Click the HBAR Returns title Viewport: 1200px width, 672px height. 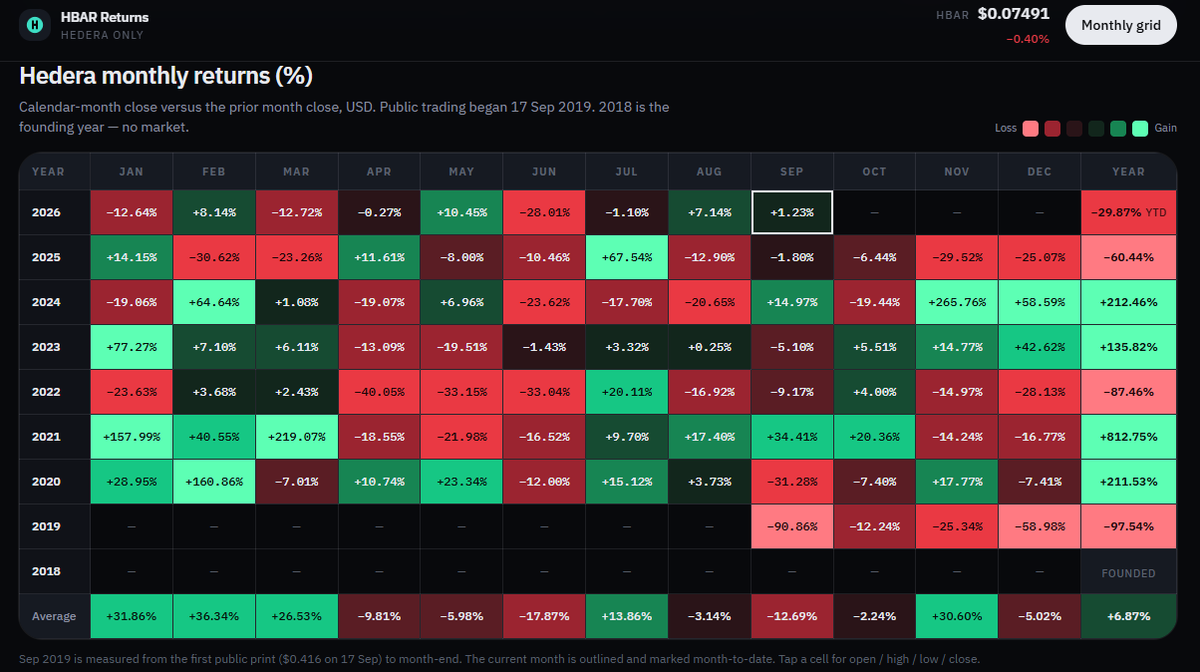(x=105, y=18)
